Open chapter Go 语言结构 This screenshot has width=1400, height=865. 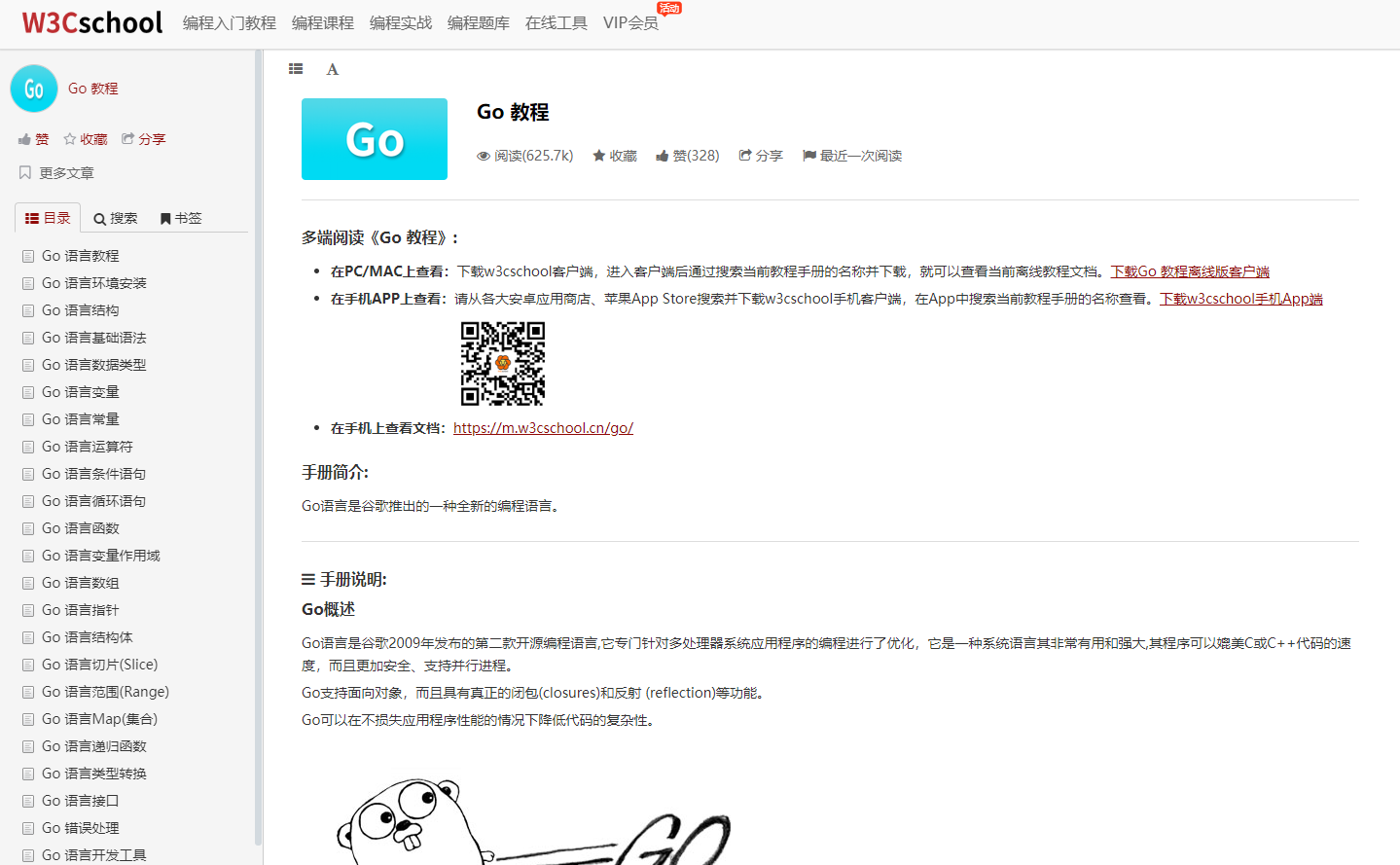click(x=81, y=310)
